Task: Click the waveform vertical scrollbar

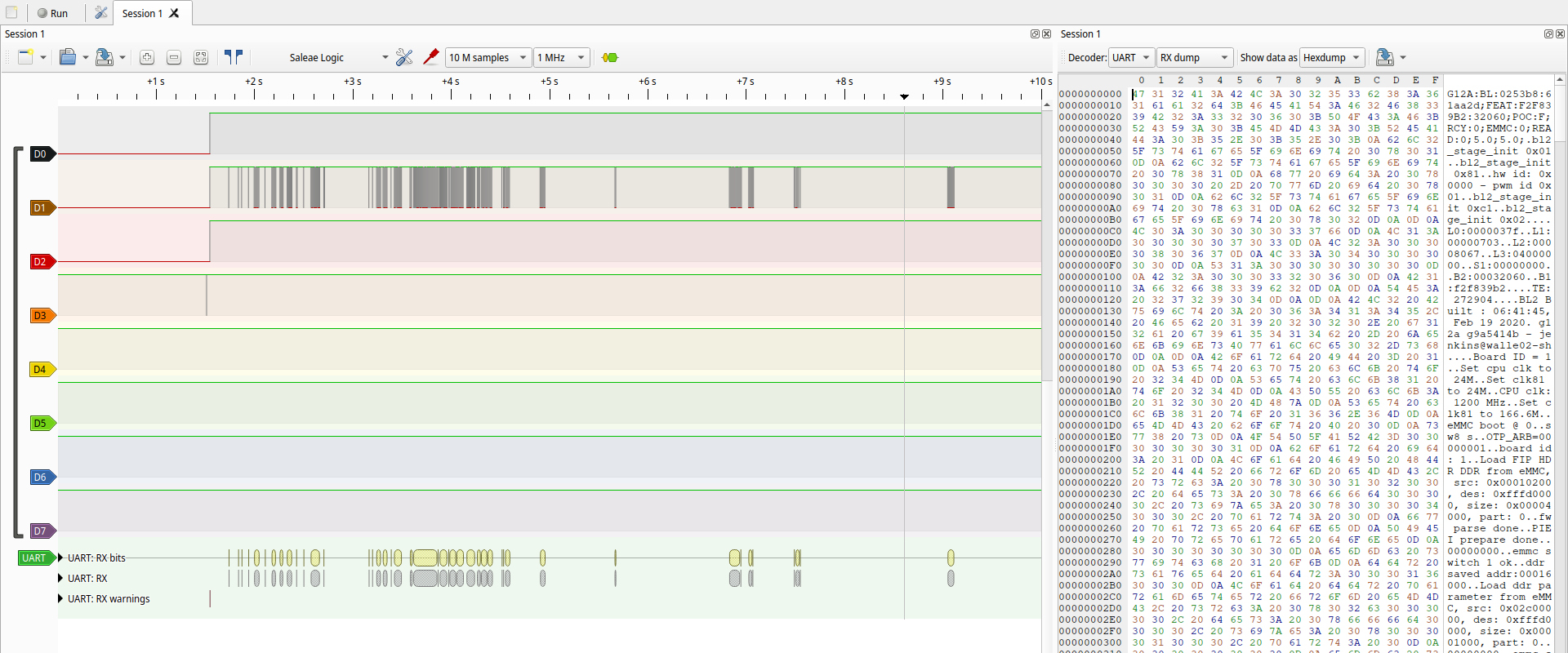Action: [x=1047, y=245]
